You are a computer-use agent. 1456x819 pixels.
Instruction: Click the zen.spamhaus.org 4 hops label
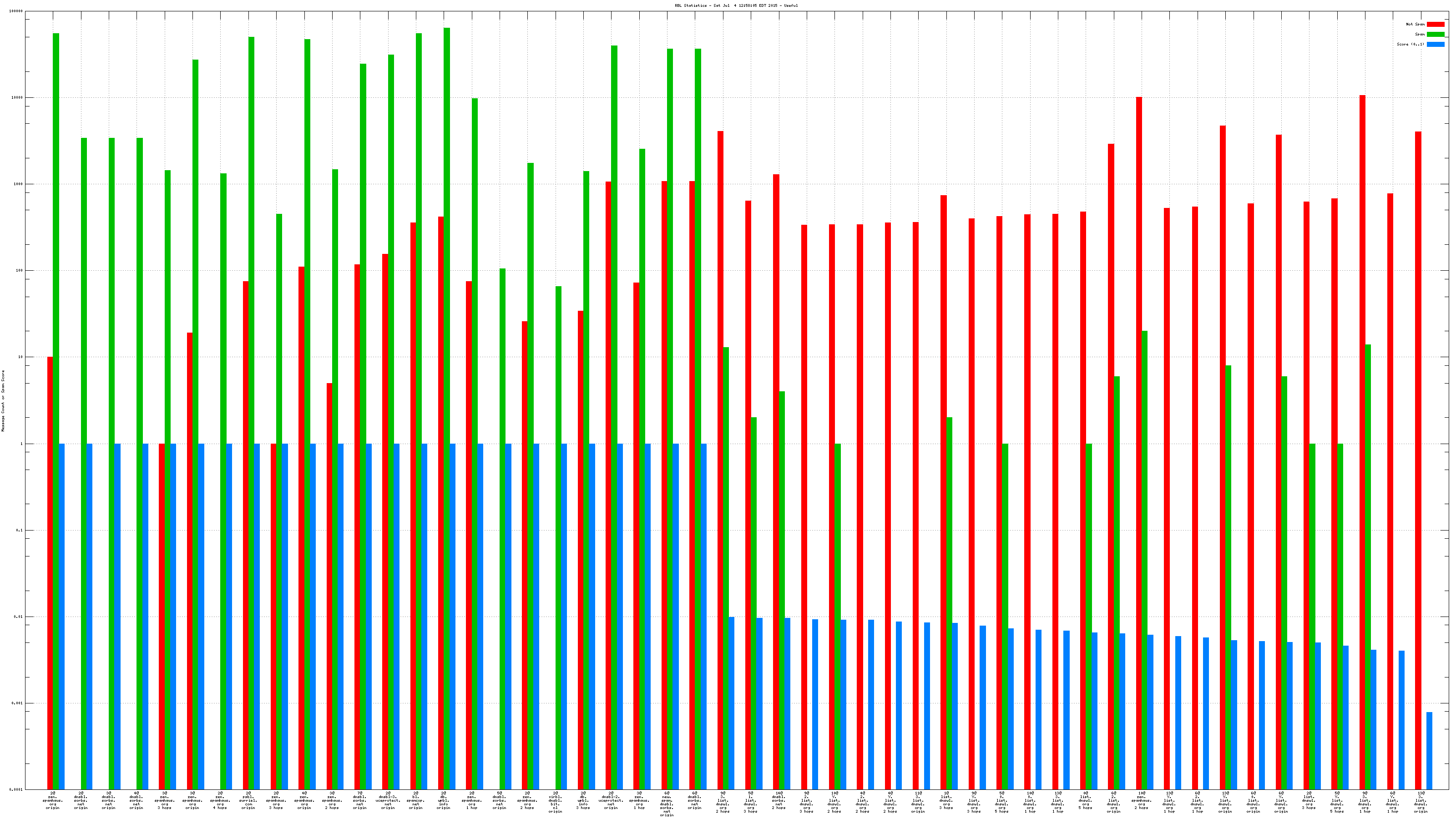click(220, 800)
